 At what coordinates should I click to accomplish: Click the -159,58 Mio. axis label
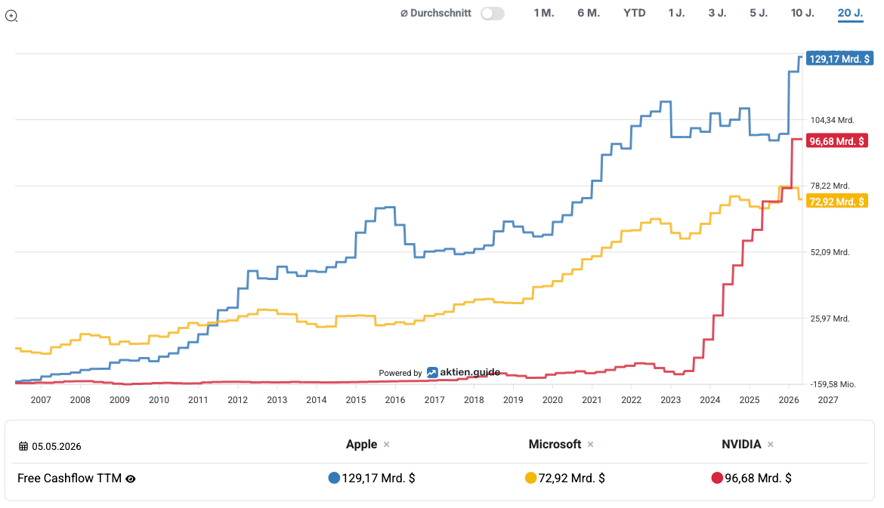833,384
